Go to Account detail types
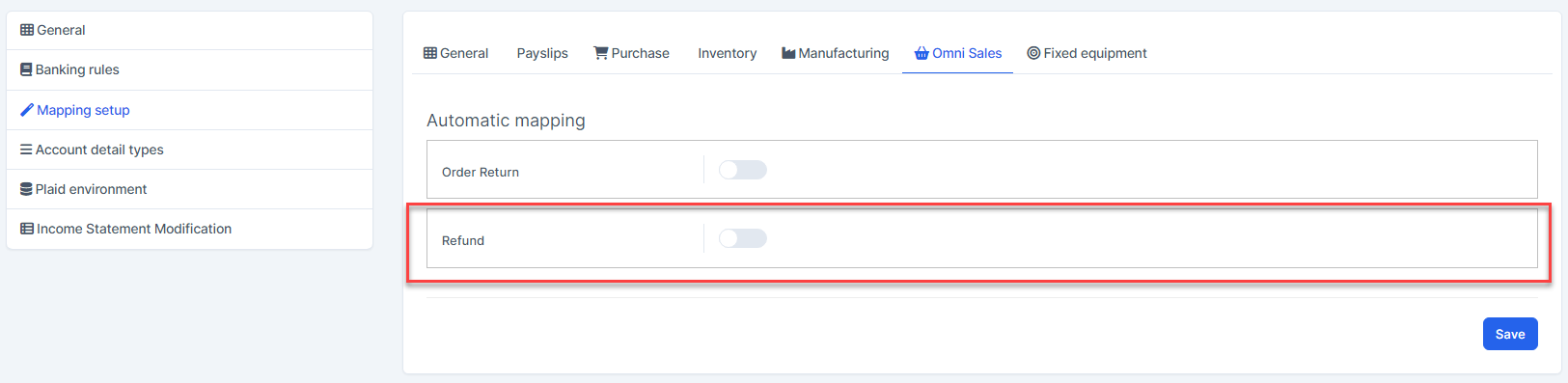1568x383 pixels. 189,150
